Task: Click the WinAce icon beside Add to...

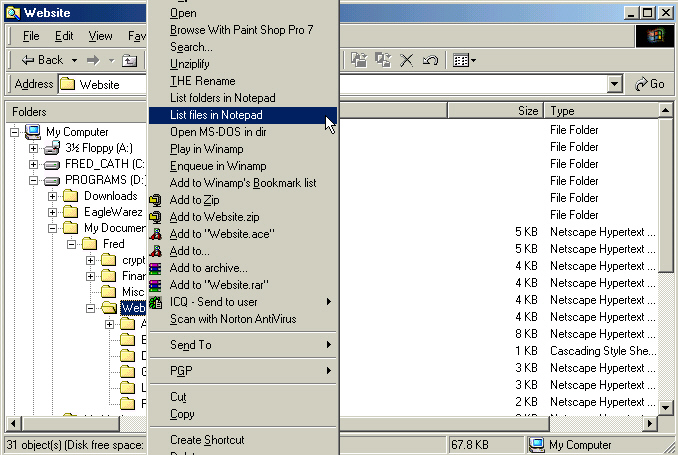Action: point(155,251)
